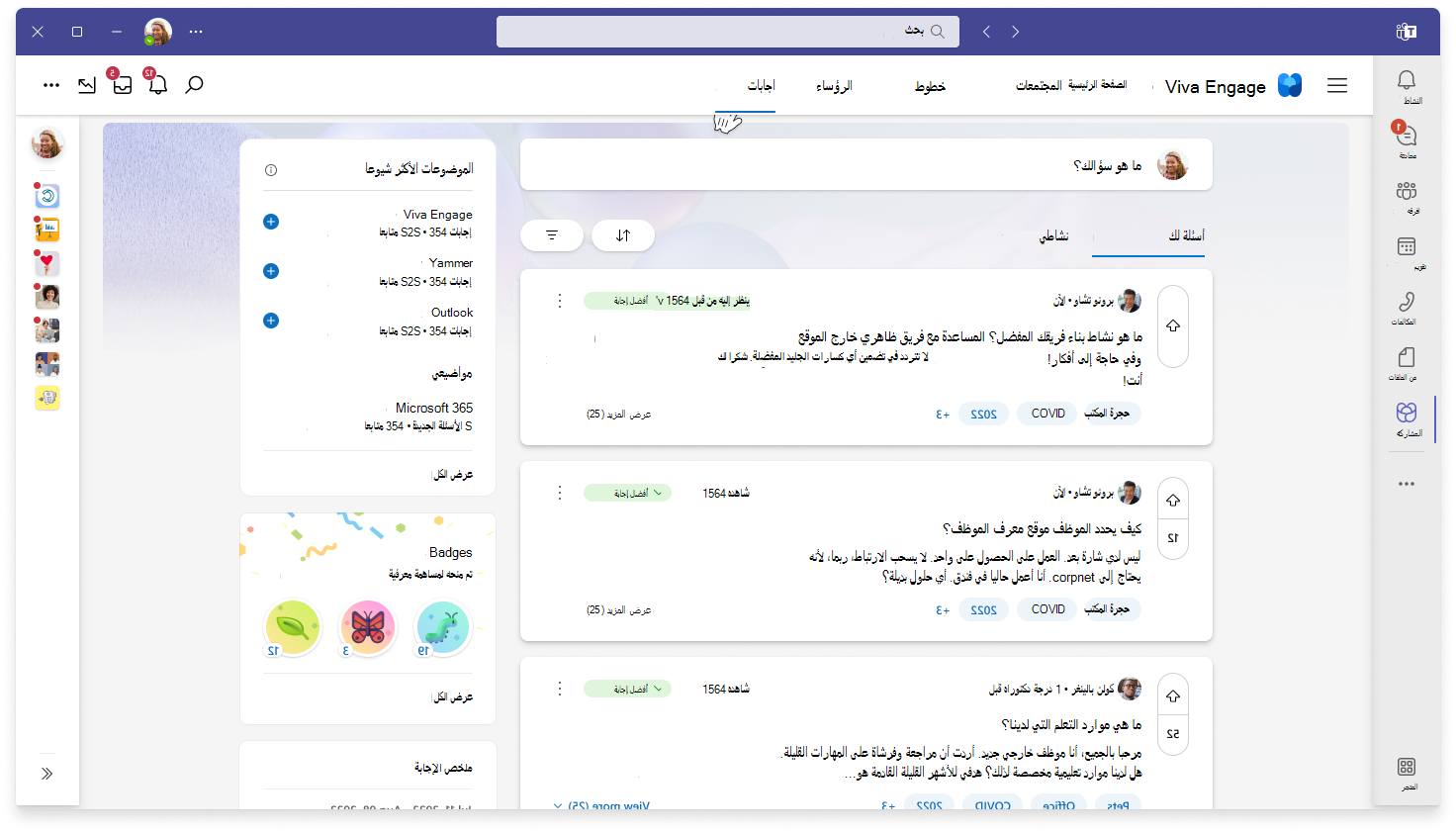Expand the left side rail with the double chevron
This screenshot has height=833, width=1456.
tap(46, 774)
